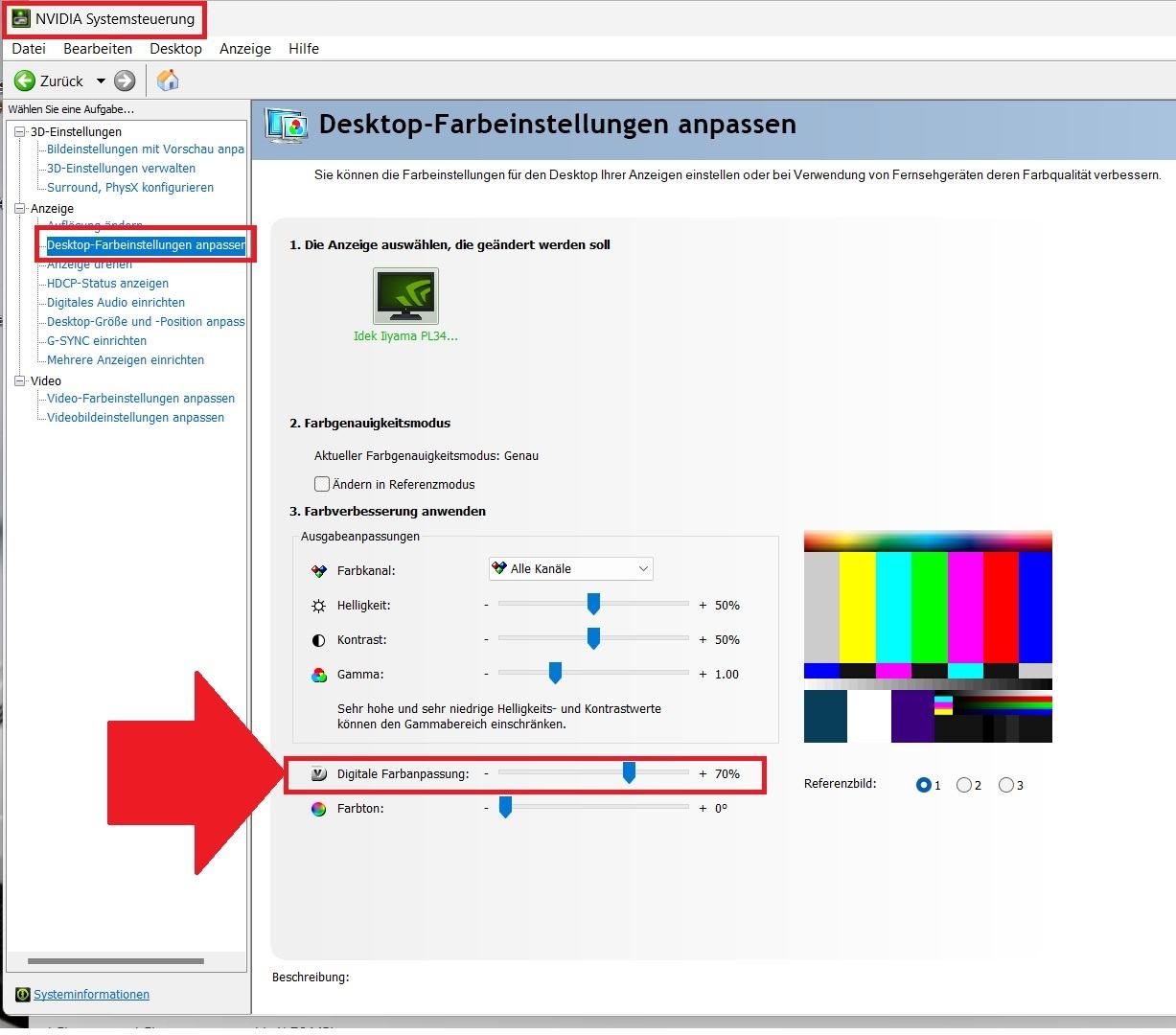Open the Anzeige menu
This screenshot has width=1176, height=1035.
pyautogui.click(x=245, y=49)
